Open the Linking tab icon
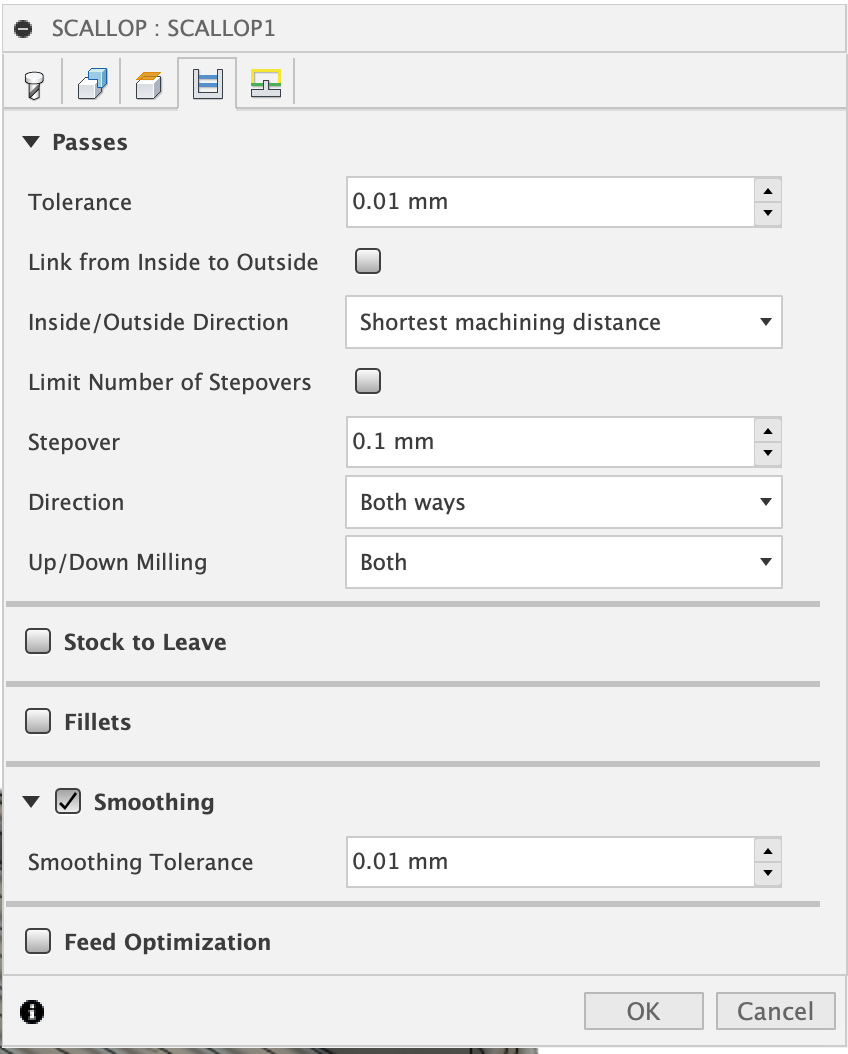This screenshot has width=848, height=1054. (x=265, y=84)
